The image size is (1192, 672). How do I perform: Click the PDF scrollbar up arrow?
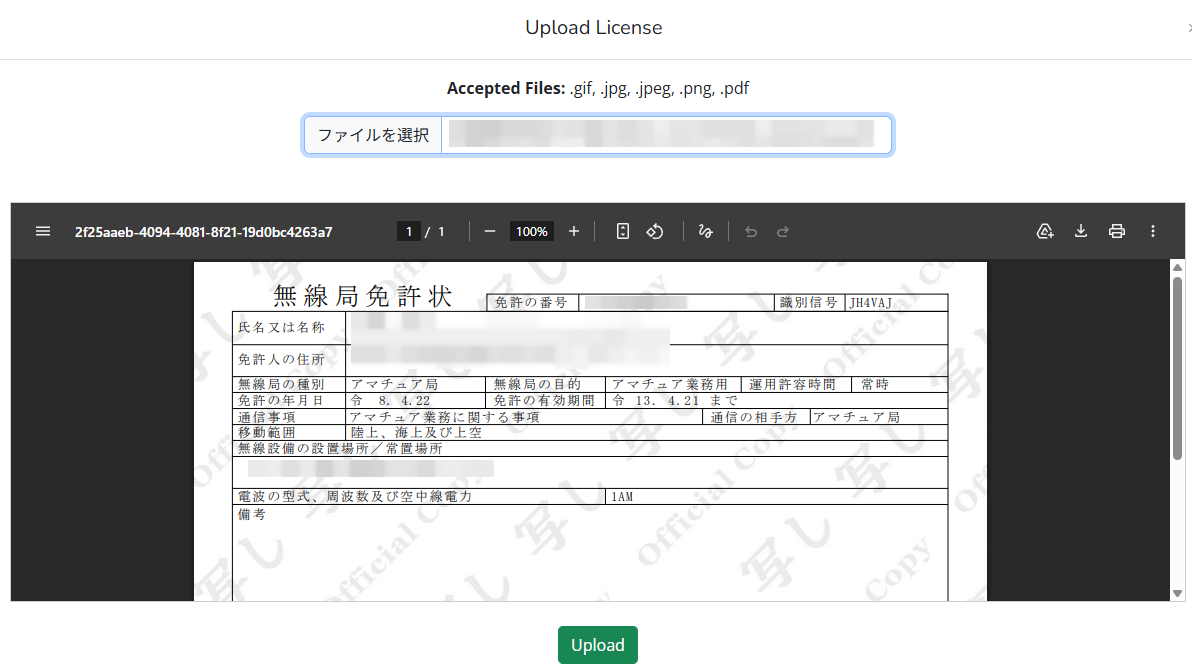1177,267
